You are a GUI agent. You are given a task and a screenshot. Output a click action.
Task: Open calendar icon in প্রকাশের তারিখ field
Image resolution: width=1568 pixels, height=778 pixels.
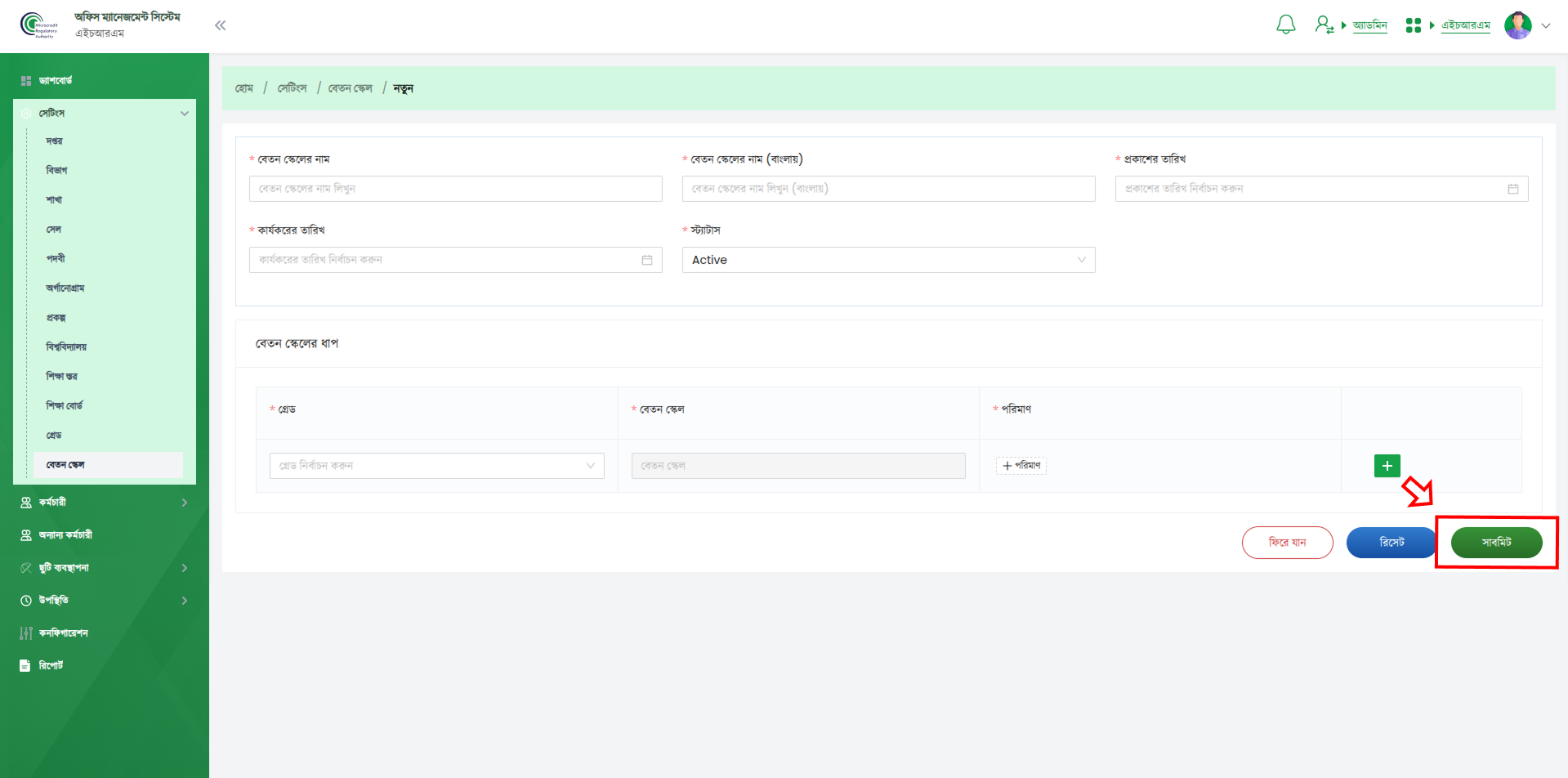(1512, 189)
